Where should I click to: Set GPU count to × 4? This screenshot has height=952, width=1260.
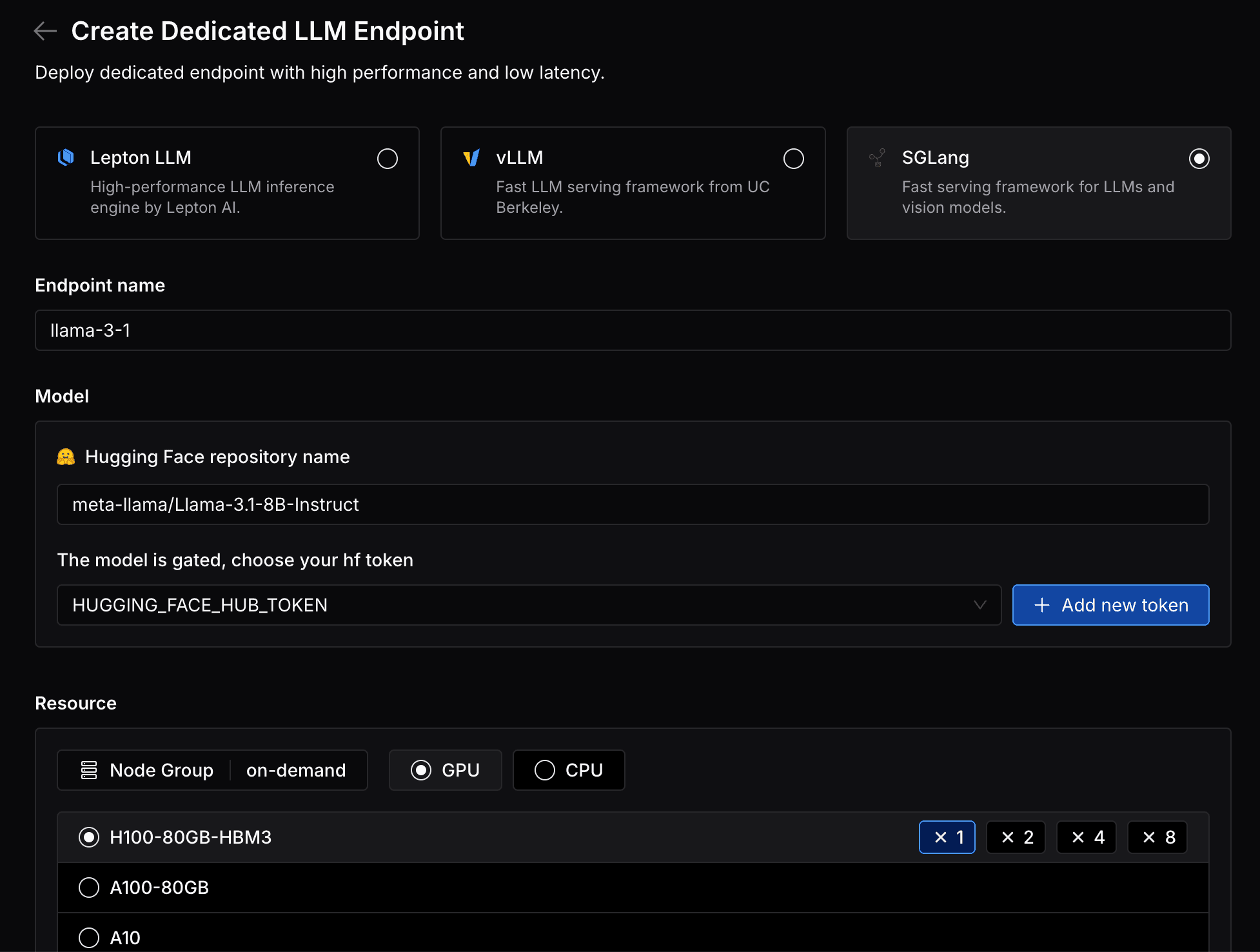point(1087,837)
